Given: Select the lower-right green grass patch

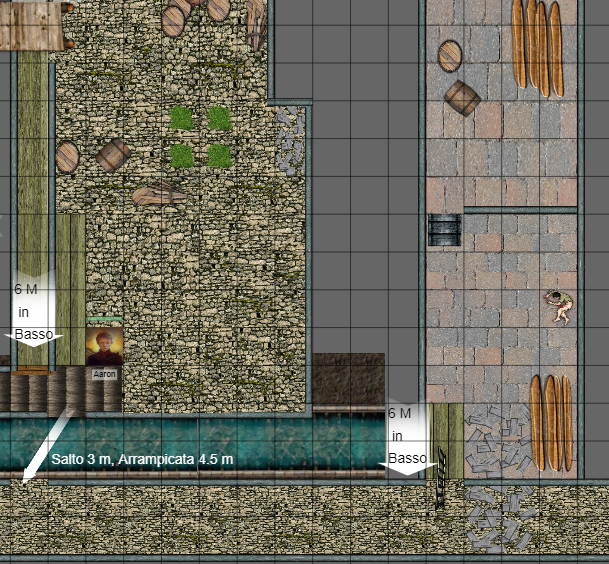Looking at the screenshot, I should click(219, 156).
